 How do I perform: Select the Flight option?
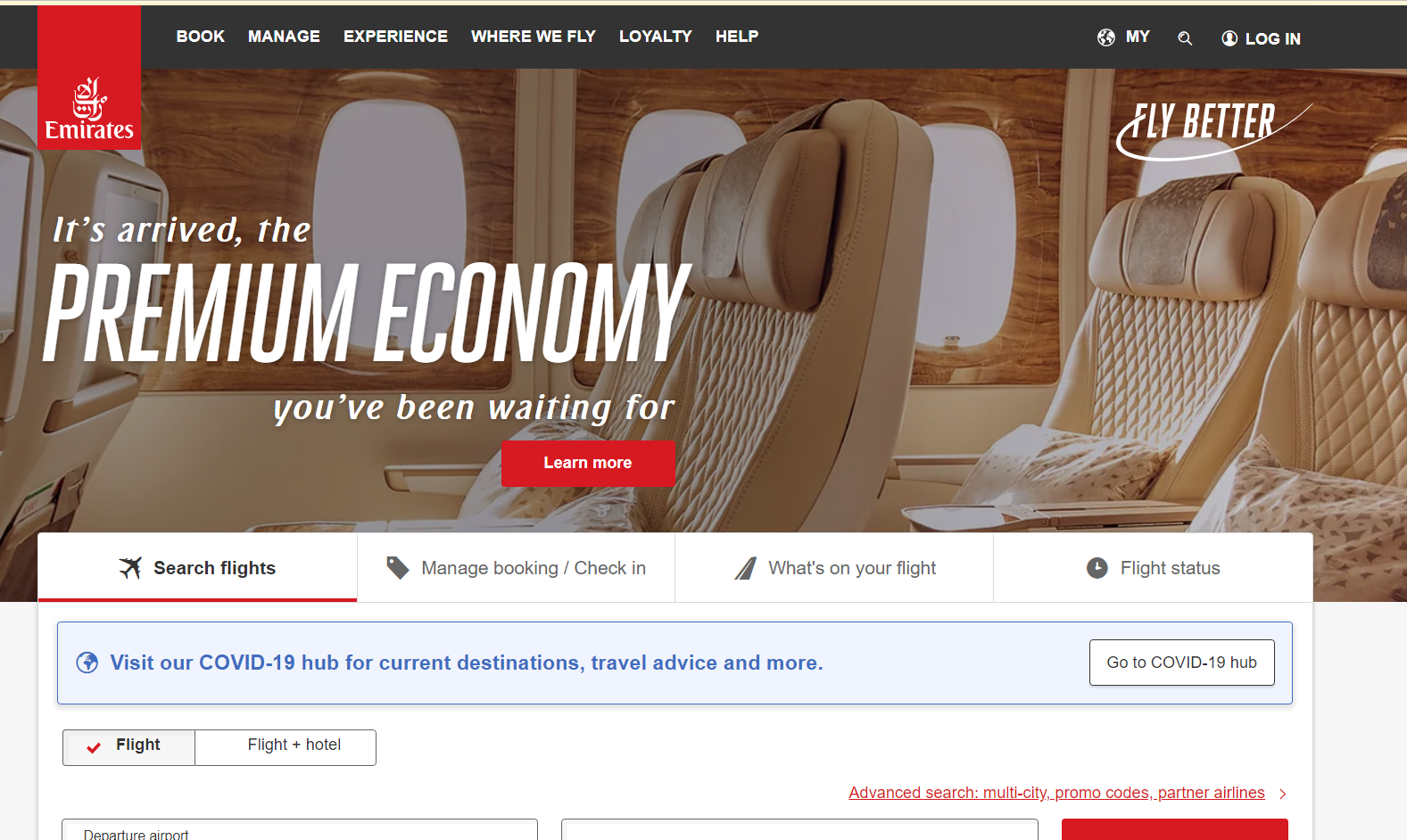128,747
